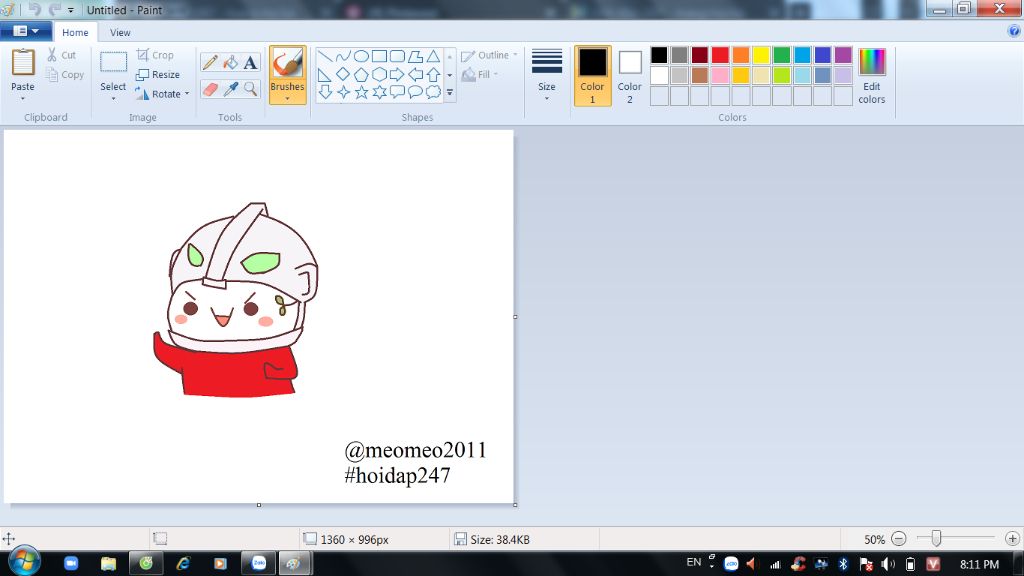1024x576 pixels.
Task: Choose the Rectangle shape
Action: (x=379, y=57)
